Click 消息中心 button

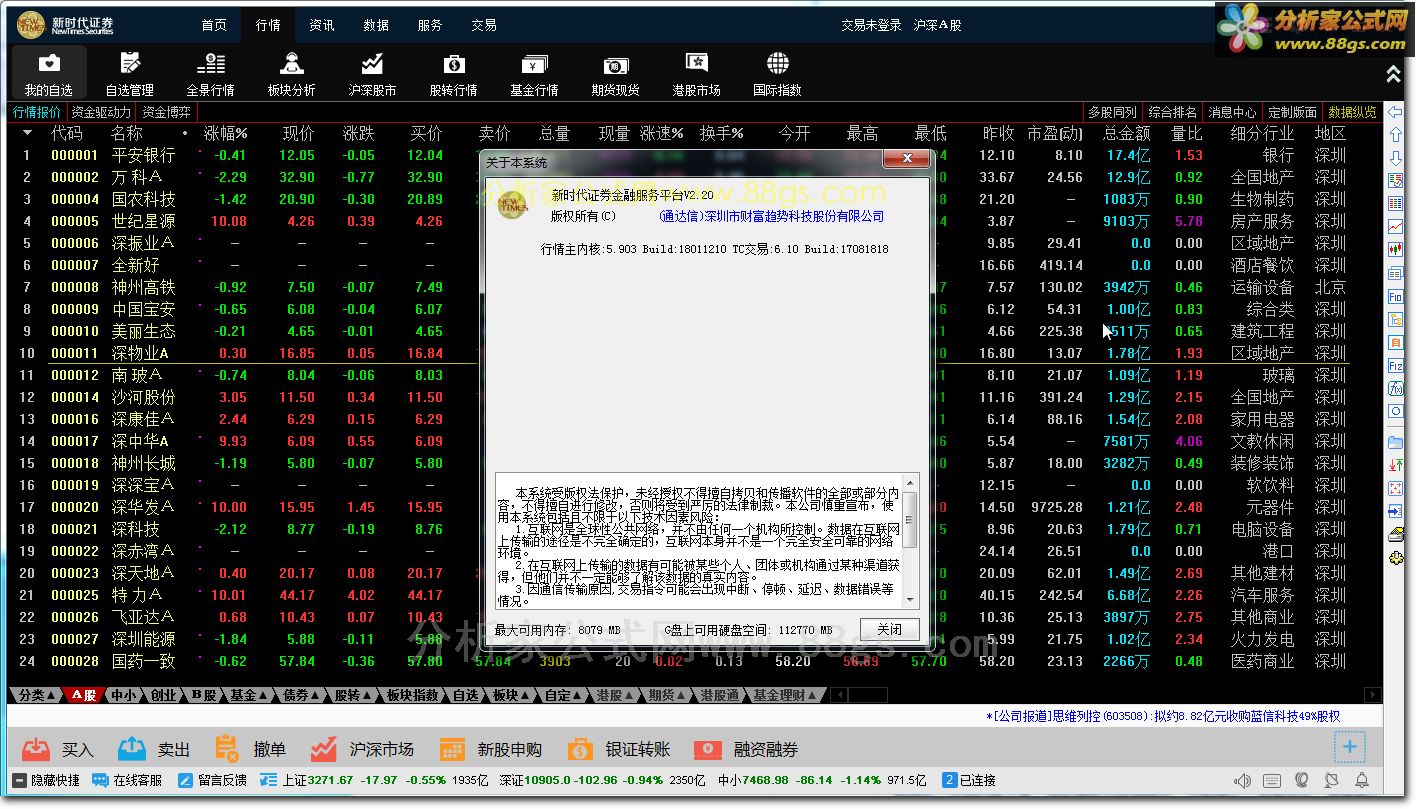(x=1232, y=112)
